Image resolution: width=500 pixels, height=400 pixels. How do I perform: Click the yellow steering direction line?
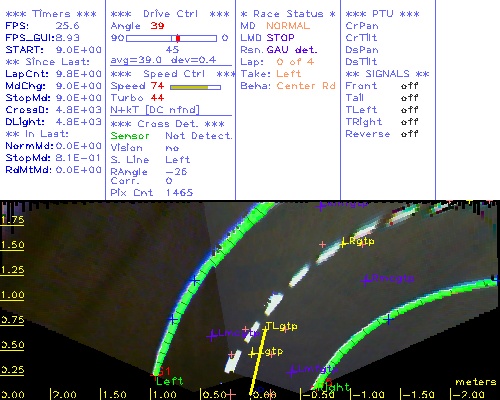pyautogui.click(x=257, y=362)
